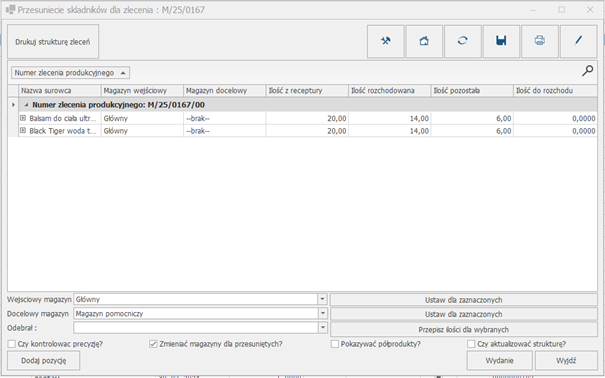The height and width of the screenshot is (378, 605).
Task: Click Ilość rozchodowana 14,00 in Black Tiger row
Action: pyautogui.click(x=390, y=131)
